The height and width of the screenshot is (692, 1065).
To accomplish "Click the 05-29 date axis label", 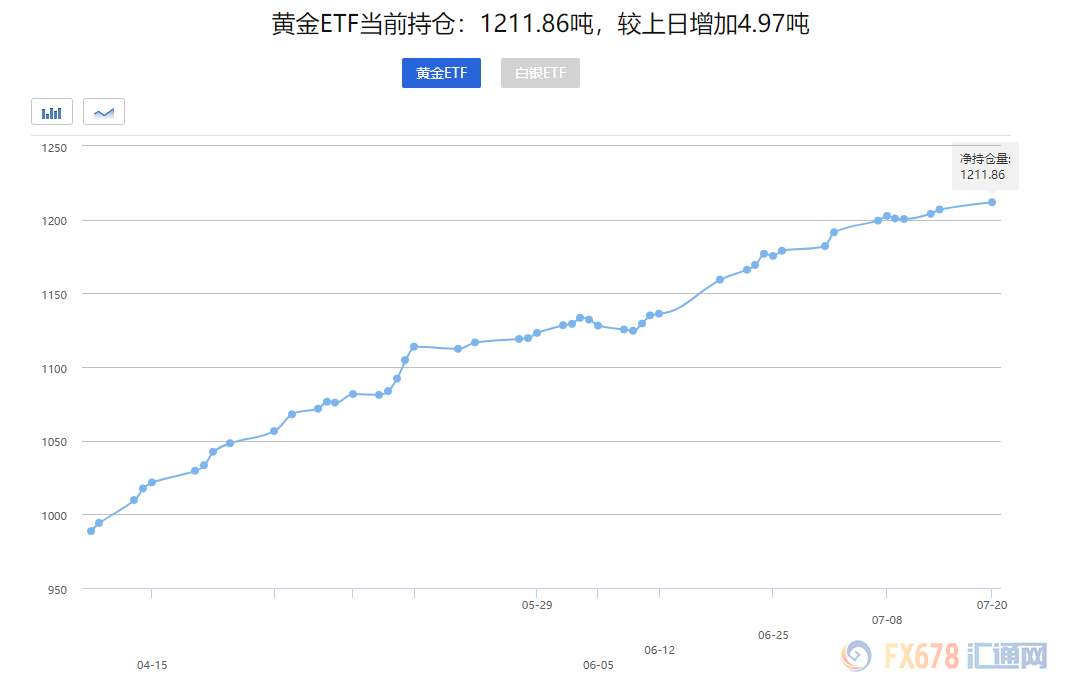I will click(537, 604).
